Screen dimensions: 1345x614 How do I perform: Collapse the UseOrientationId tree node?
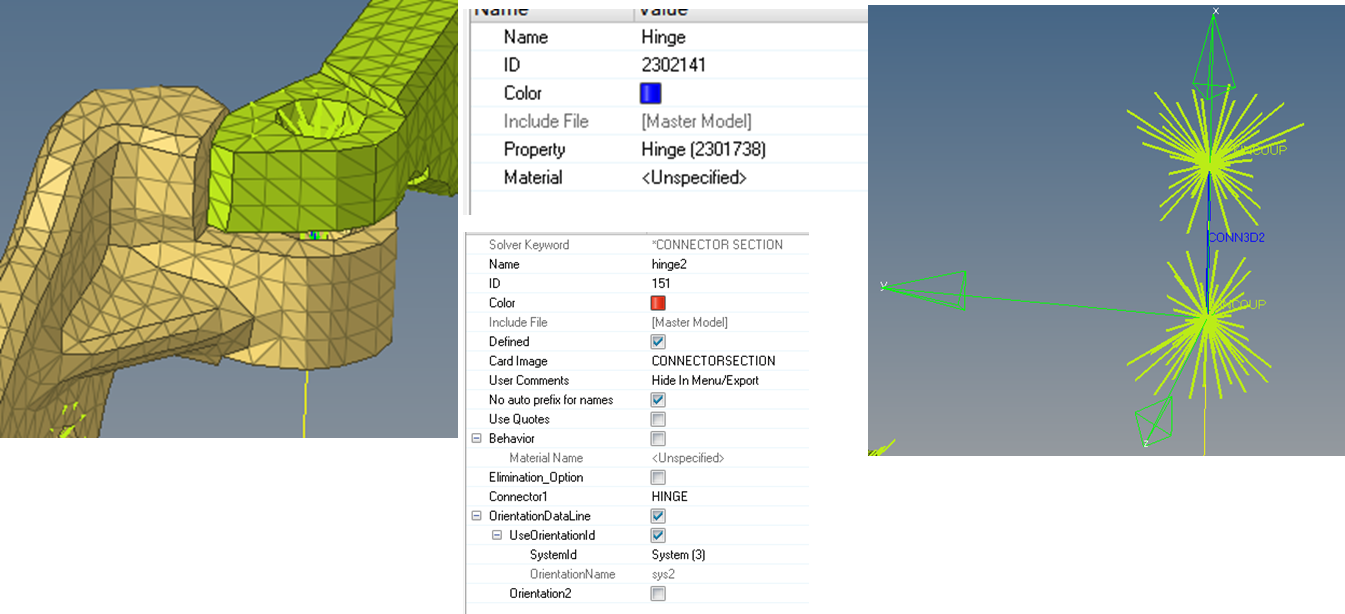tap(497, 536)
